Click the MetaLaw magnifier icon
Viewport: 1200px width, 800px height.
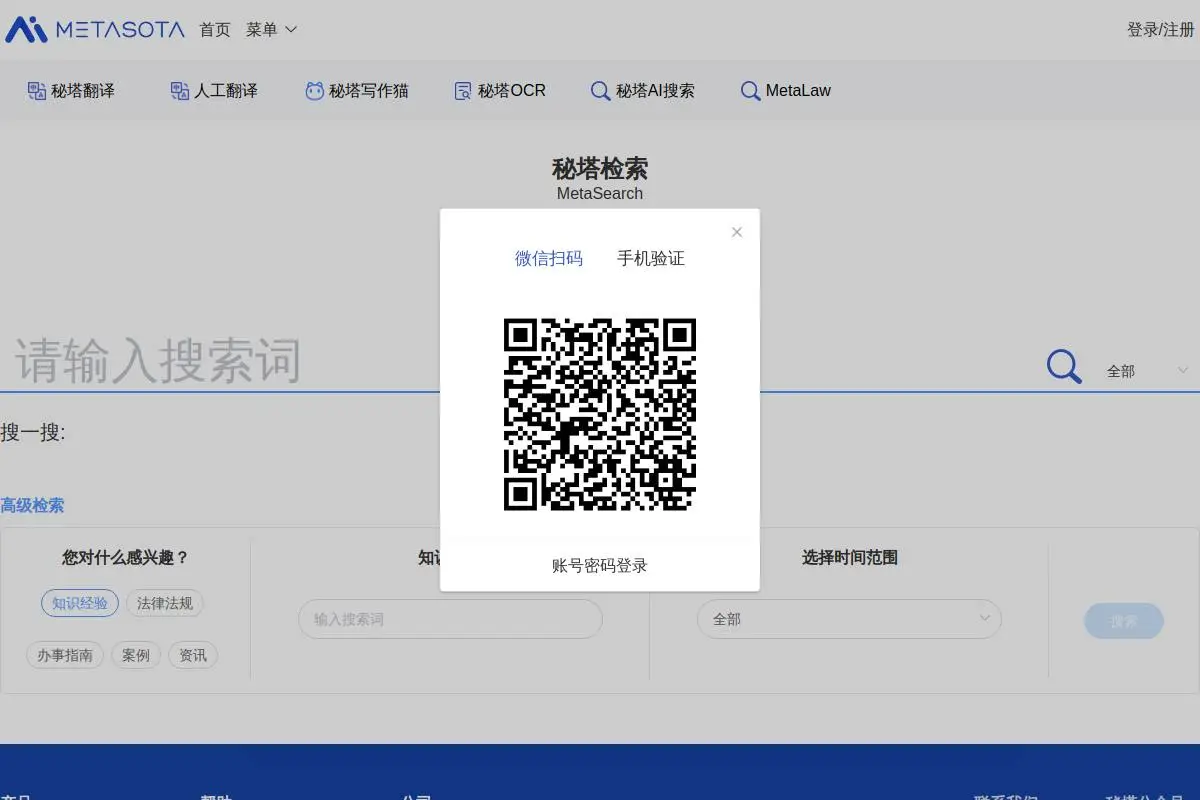coord(750,91)
